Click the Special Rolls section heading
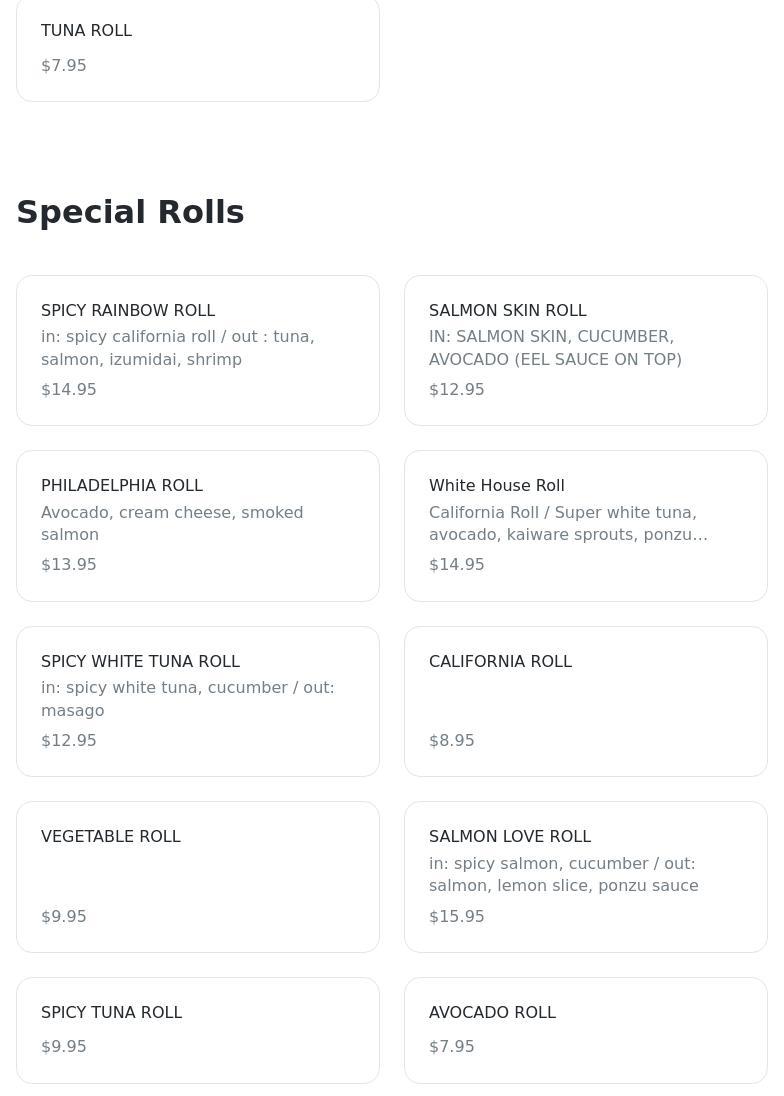 pyautogui.click(x=130, y=212)
